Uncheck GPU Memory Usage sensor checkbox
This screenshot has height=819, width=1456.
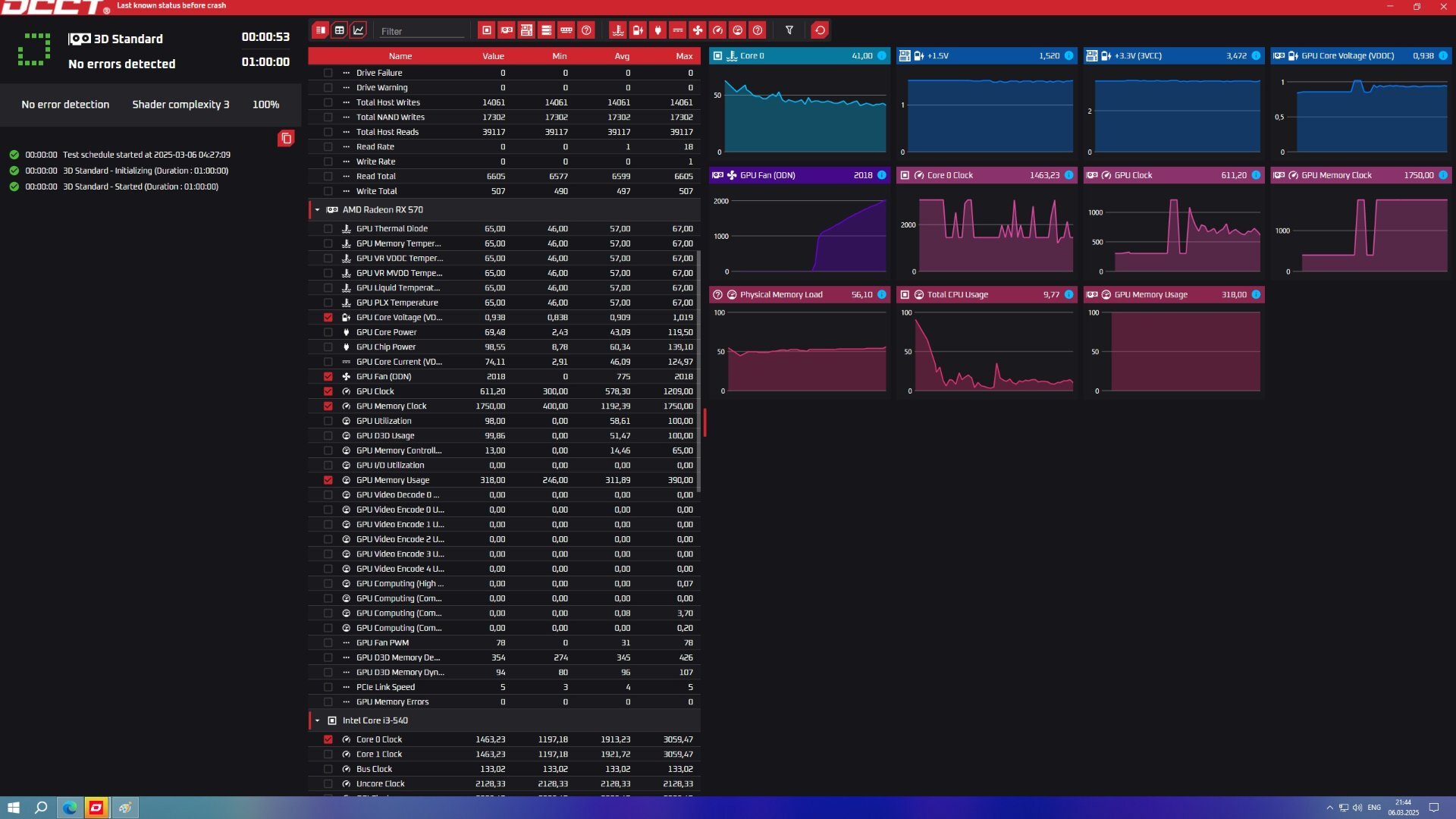328,480
